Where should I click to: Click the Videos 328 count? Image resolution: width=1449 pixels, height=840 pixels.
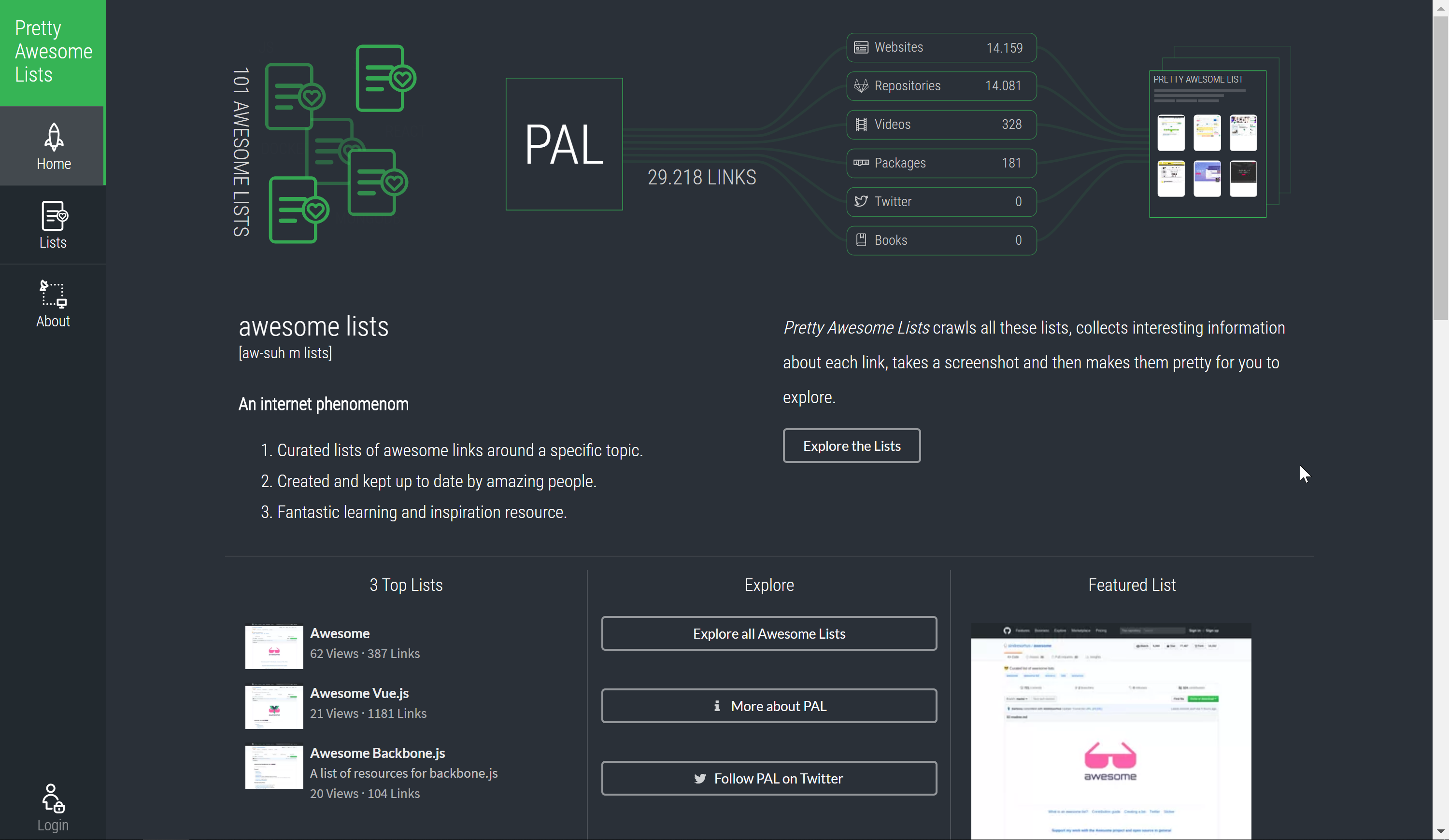[1011, 124]
